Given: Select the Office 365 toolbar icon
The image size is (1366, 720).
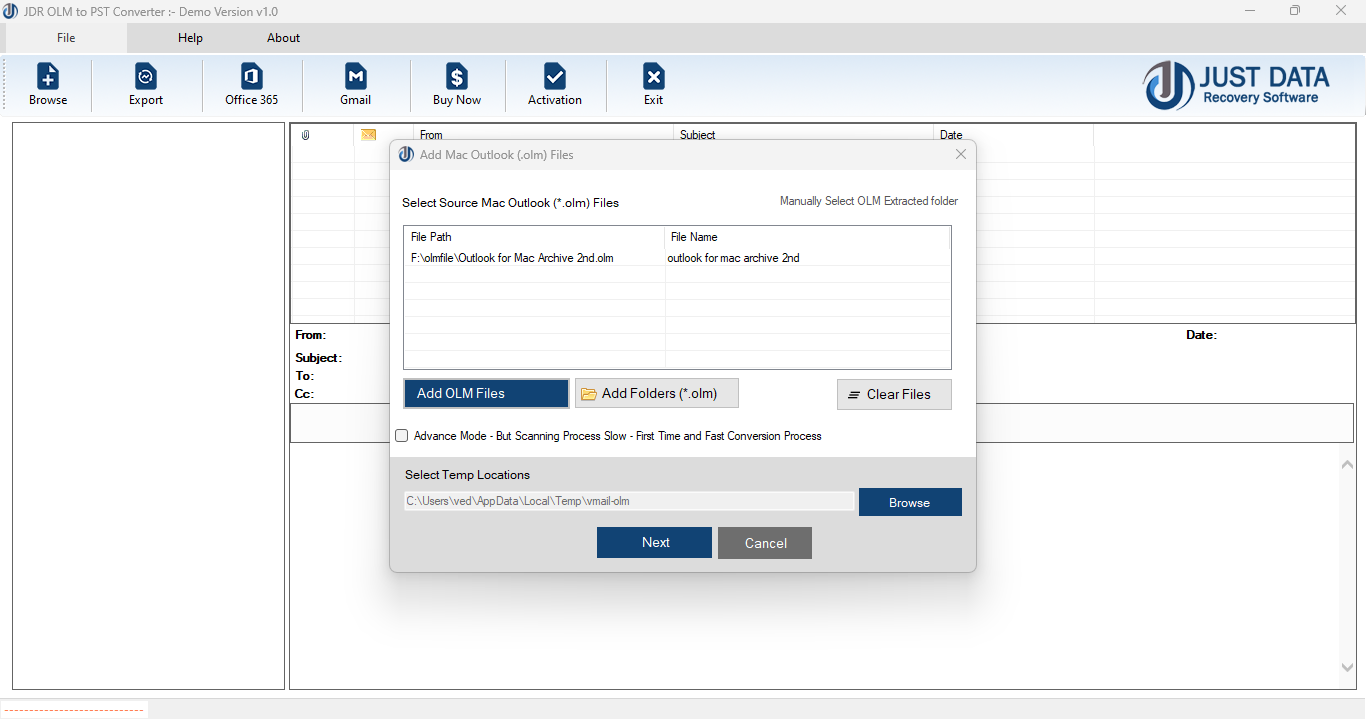Looking at the screenshot, I should [252, 84].
